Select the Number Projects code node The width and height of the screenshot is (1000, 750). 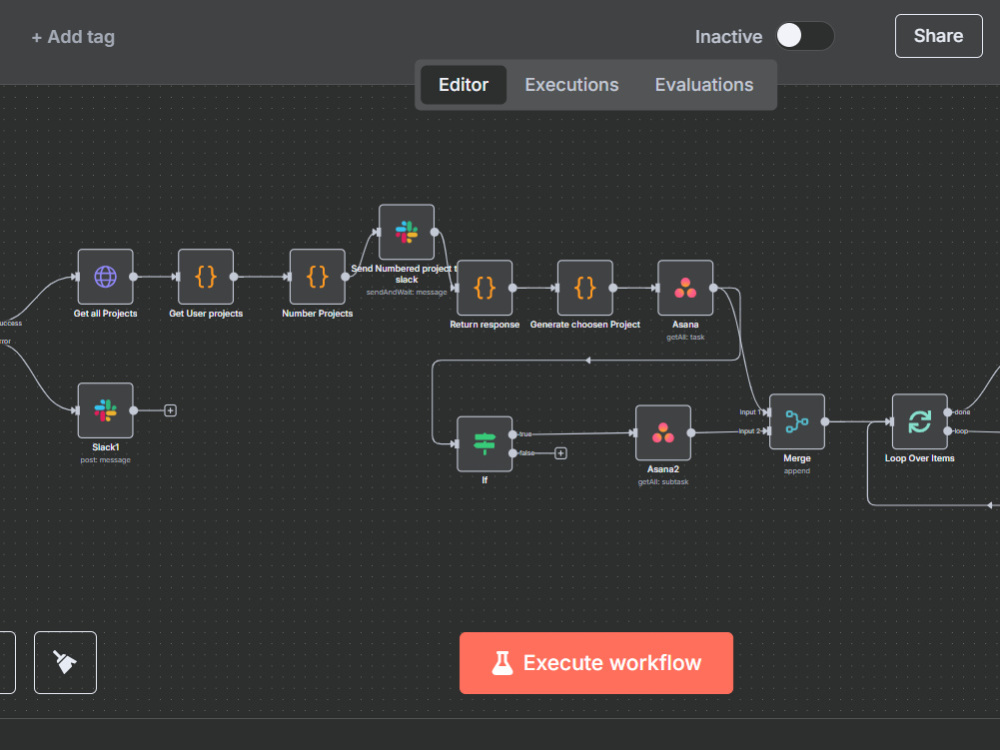(x=317, y=277)
